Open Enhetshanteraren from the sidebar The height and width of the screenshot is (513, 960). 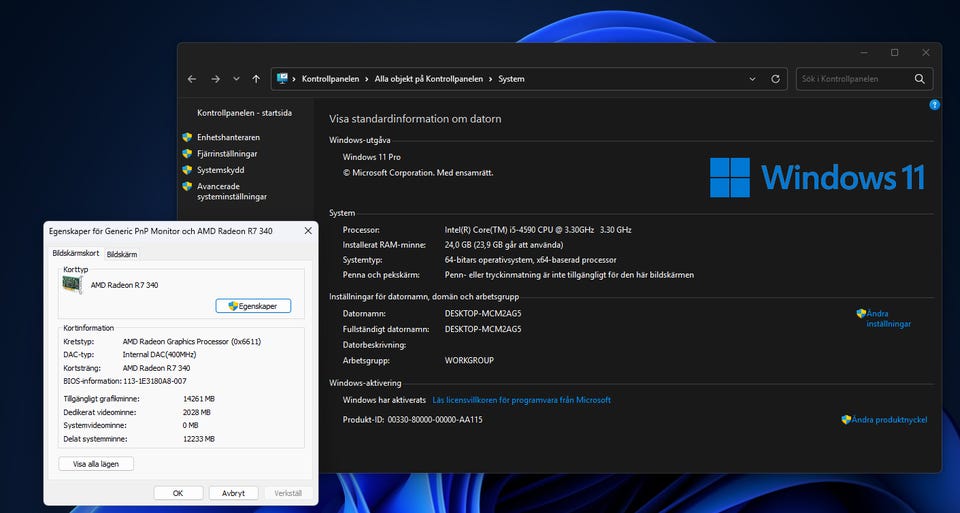[228, 137]
